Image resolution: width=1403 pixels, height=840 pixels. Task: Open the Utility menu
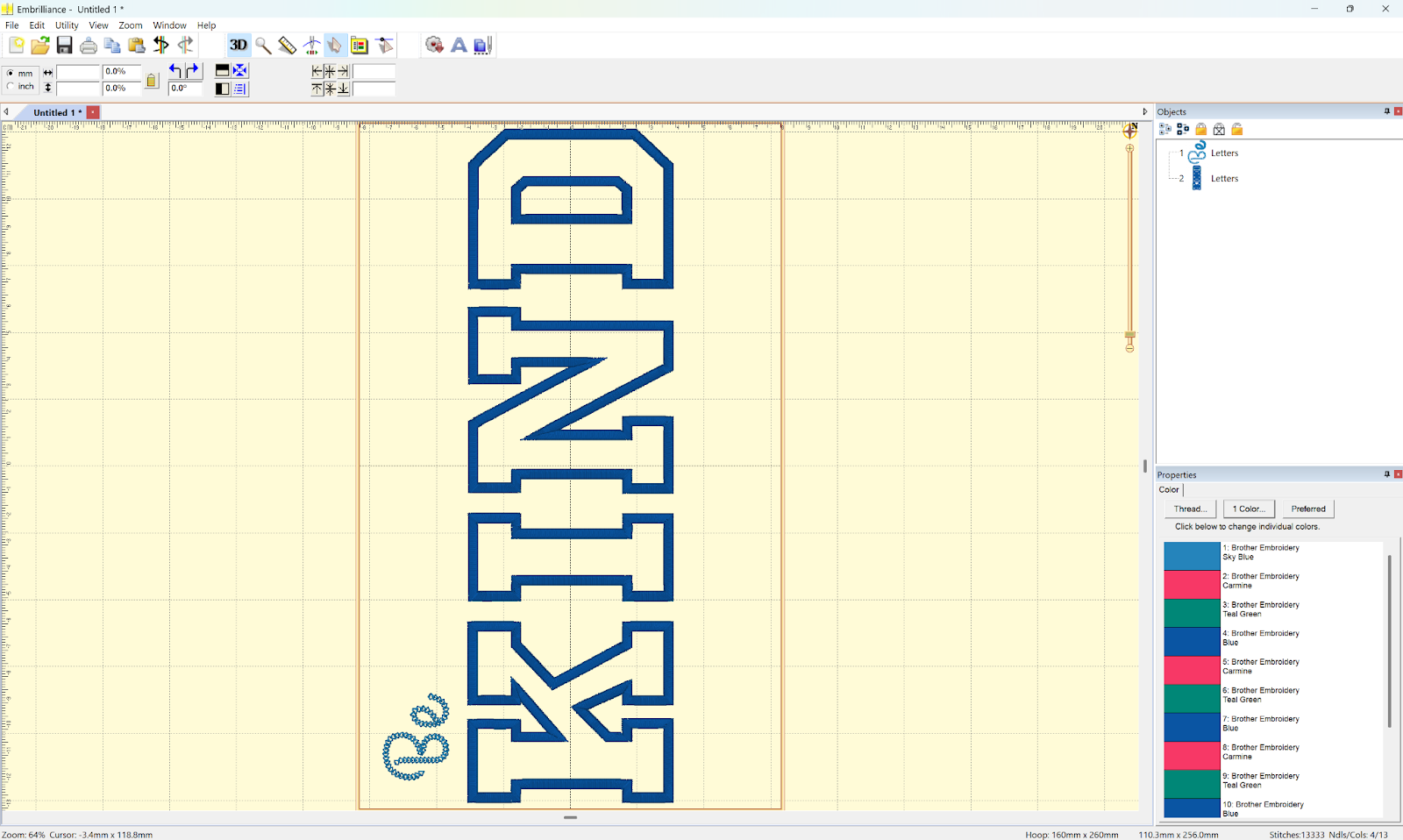tap(67, 25)
